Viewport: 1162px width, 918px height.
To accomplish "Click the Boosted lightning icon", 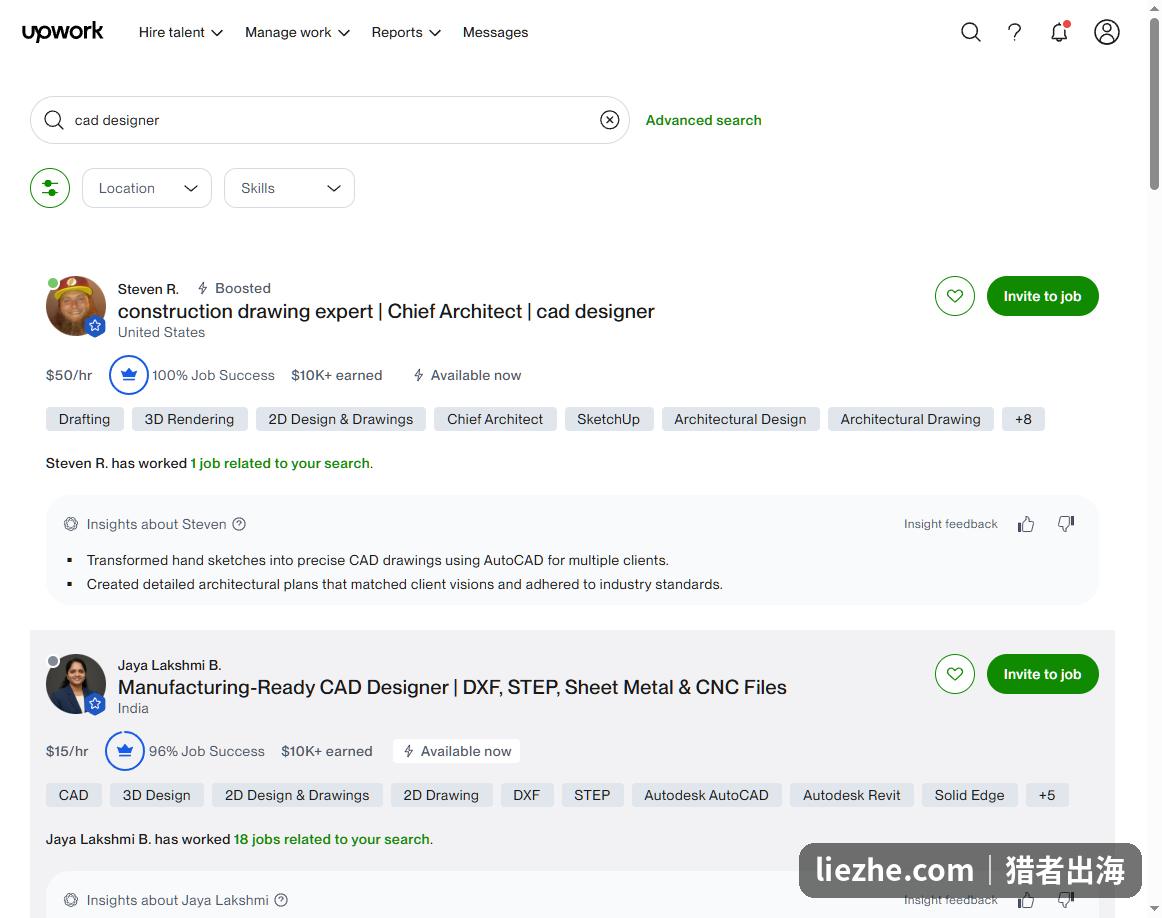I will pyautogui.click(x=202, y=288).
